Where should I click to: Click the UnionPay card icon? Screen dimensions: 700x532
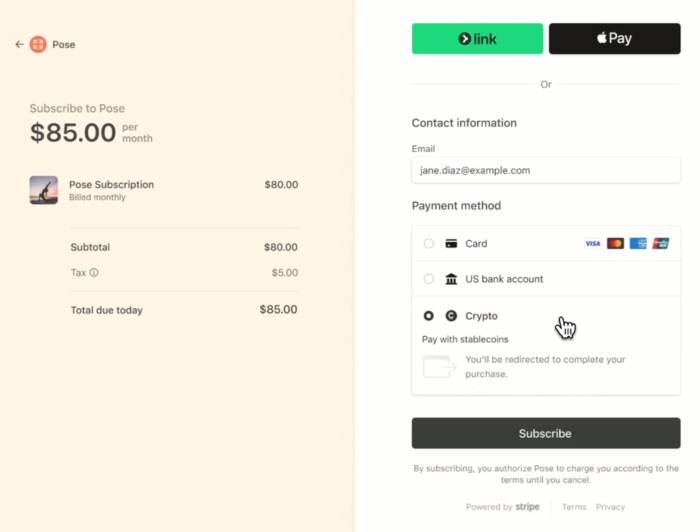(660, 243)
